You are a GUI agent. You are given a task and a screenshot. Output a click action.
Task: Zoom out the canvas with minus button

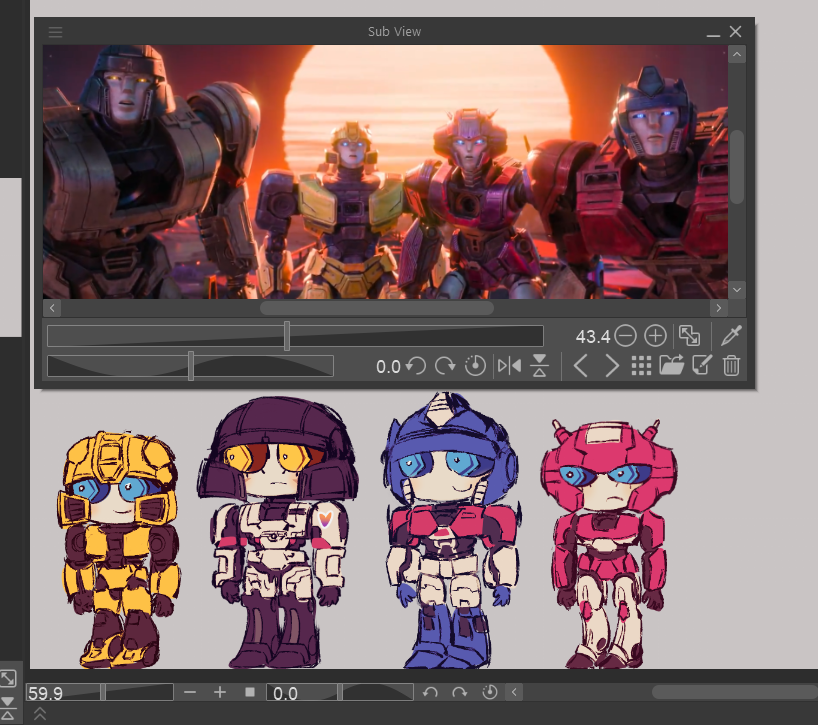point(190,692)
